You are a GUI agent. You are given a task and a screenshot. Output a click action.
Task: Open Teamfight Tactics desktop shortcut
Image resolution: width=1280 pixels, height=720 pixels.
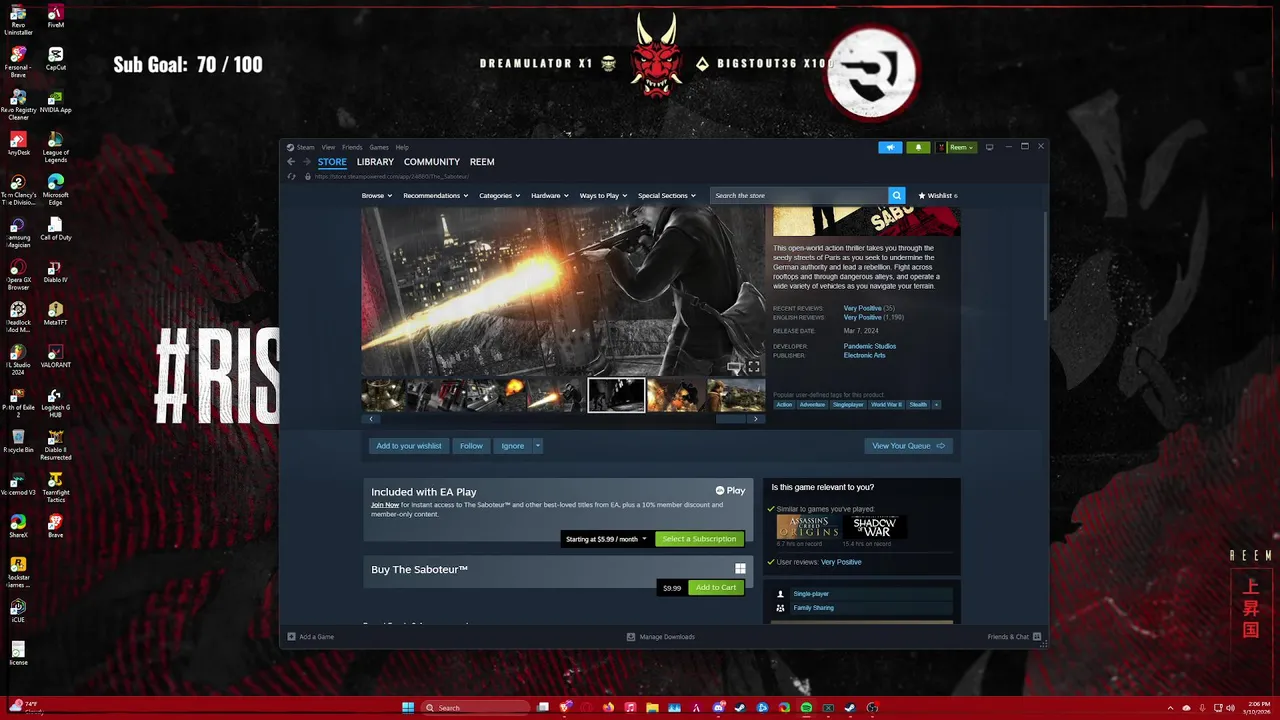[56, 488]
